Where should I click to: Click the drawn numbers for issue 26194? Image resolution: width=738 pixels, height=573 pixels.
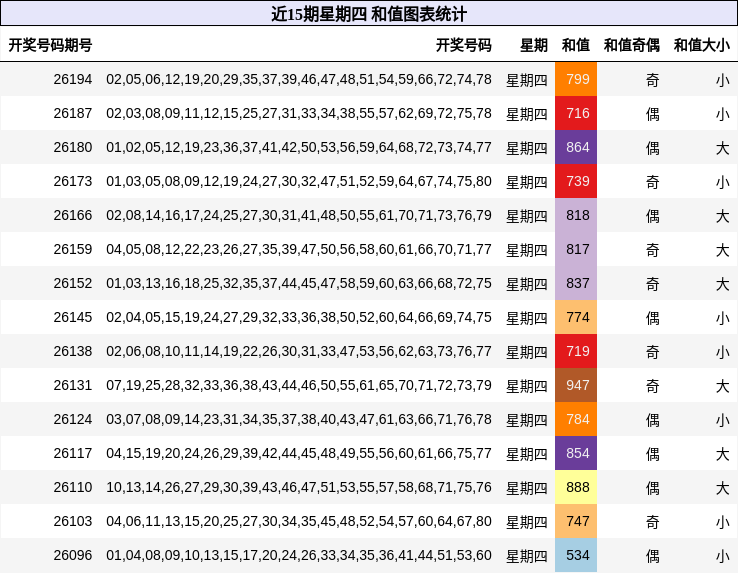299,79
